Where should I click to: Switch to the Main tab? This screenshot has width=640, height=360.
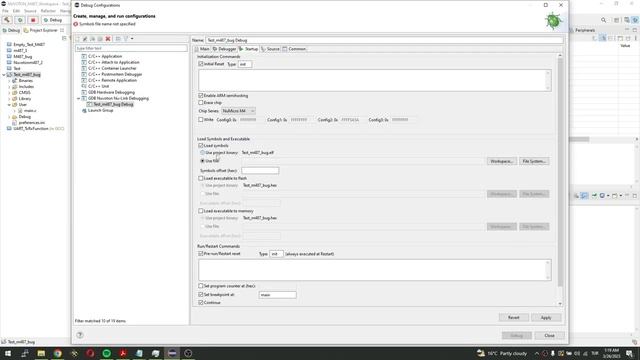(x=202, y=49)
